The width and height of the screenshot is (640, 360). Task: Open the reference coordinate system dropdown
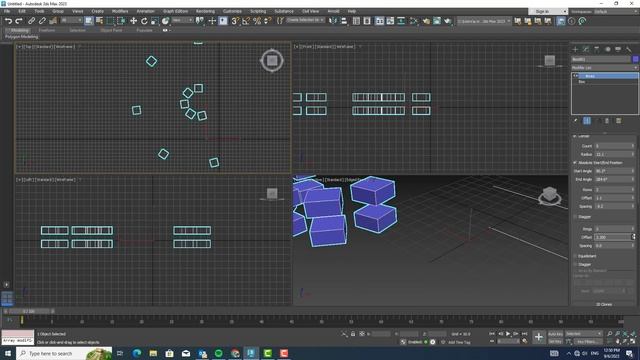182,20
